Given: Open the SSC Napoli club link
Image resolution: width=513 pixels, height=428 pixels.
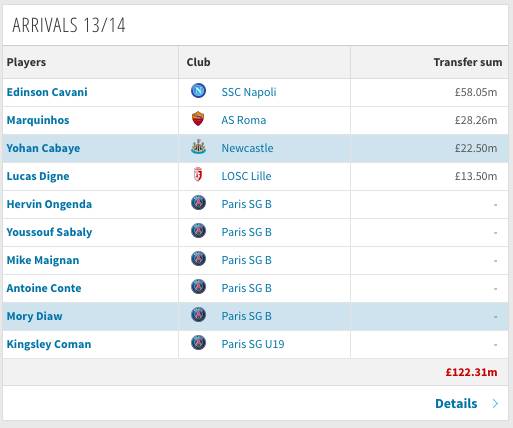Looking at the screenshot, I should 249,92.
